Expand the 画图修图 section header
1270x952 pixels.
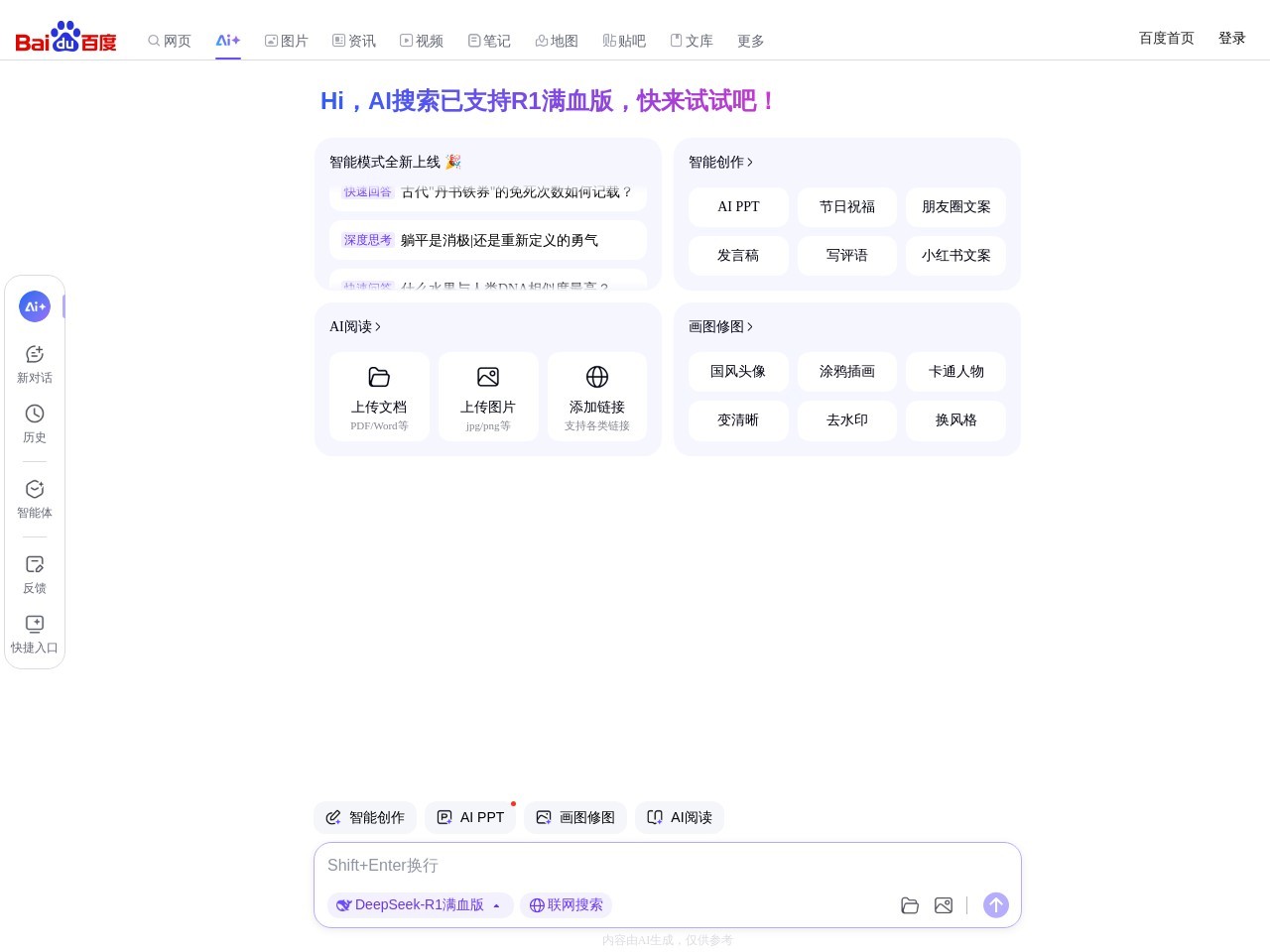[x=720, y=326]
